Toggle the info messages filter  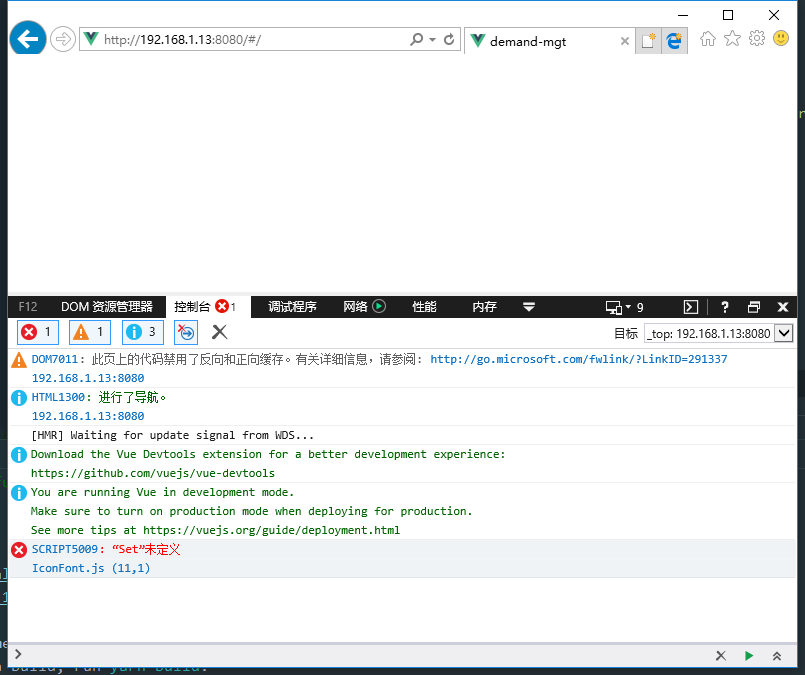pos(143,332)
